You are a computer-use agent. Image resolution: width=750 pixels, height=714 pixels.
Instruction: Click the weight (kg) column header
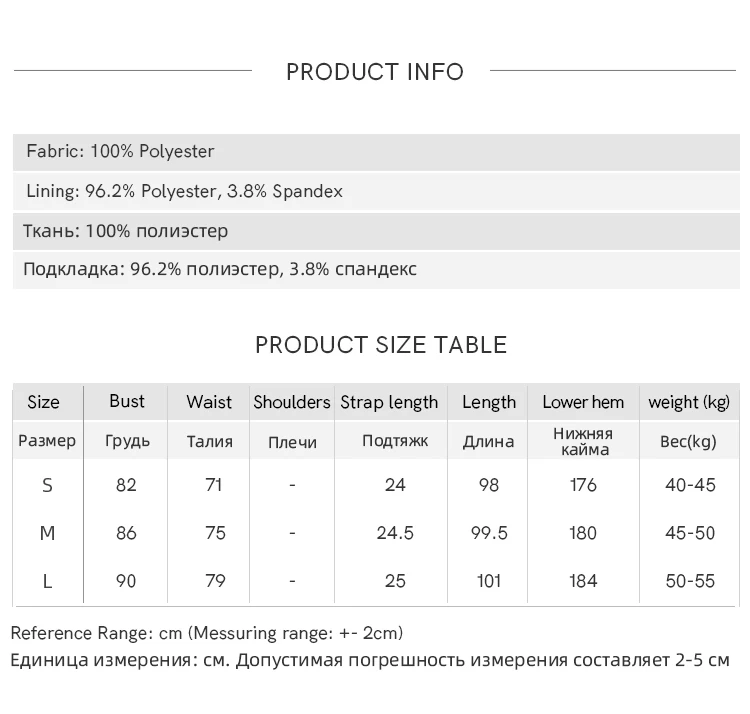[x=689, y=402]
